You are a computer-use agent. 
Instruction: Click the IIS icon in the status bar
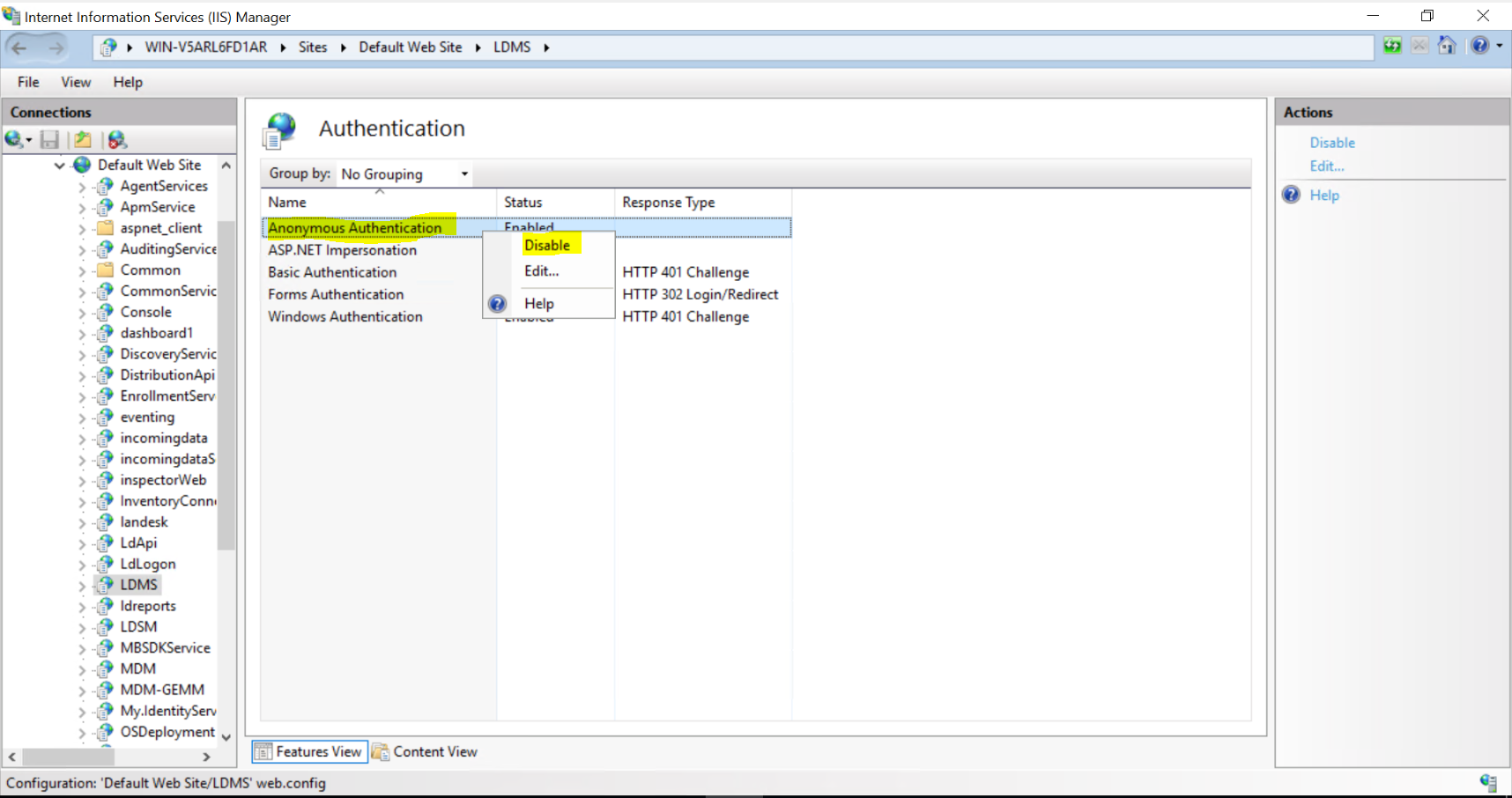pos(1490,782)
